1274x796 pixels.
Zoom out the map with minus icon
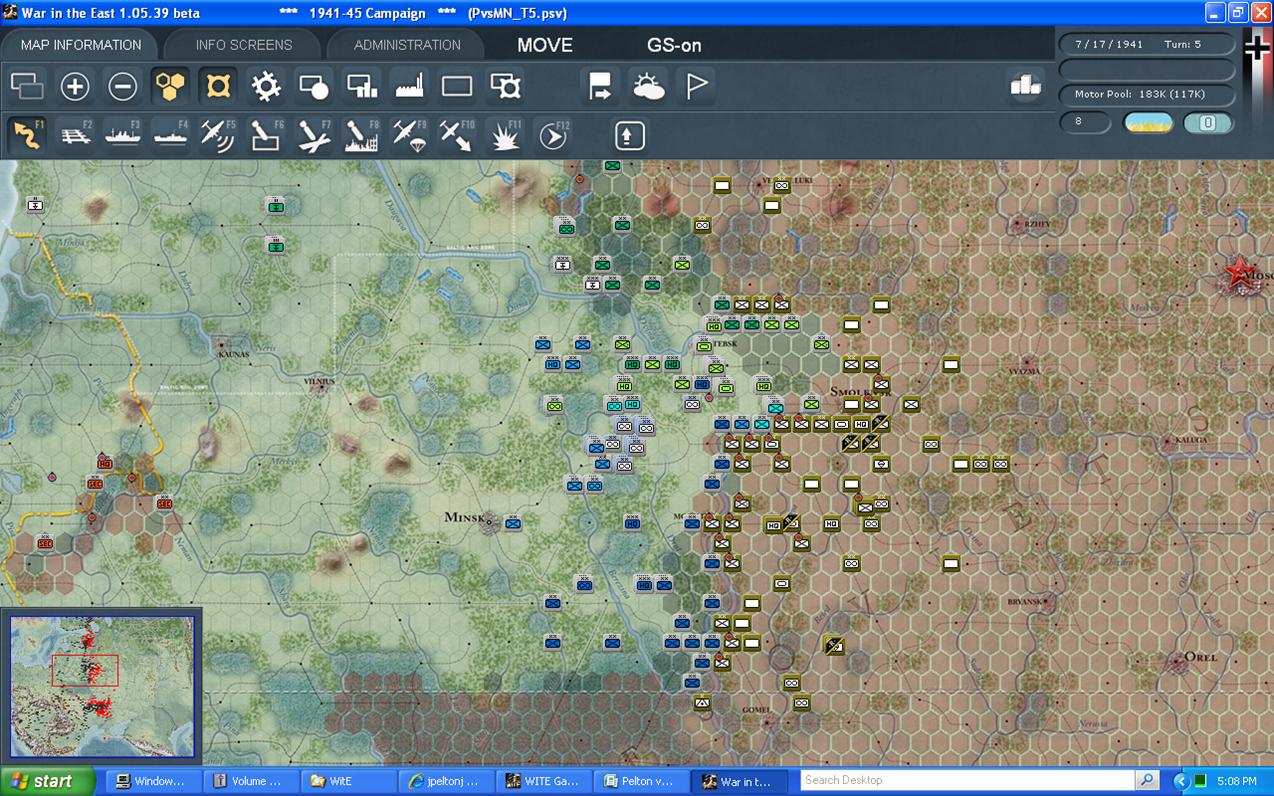tap(123, 86)
